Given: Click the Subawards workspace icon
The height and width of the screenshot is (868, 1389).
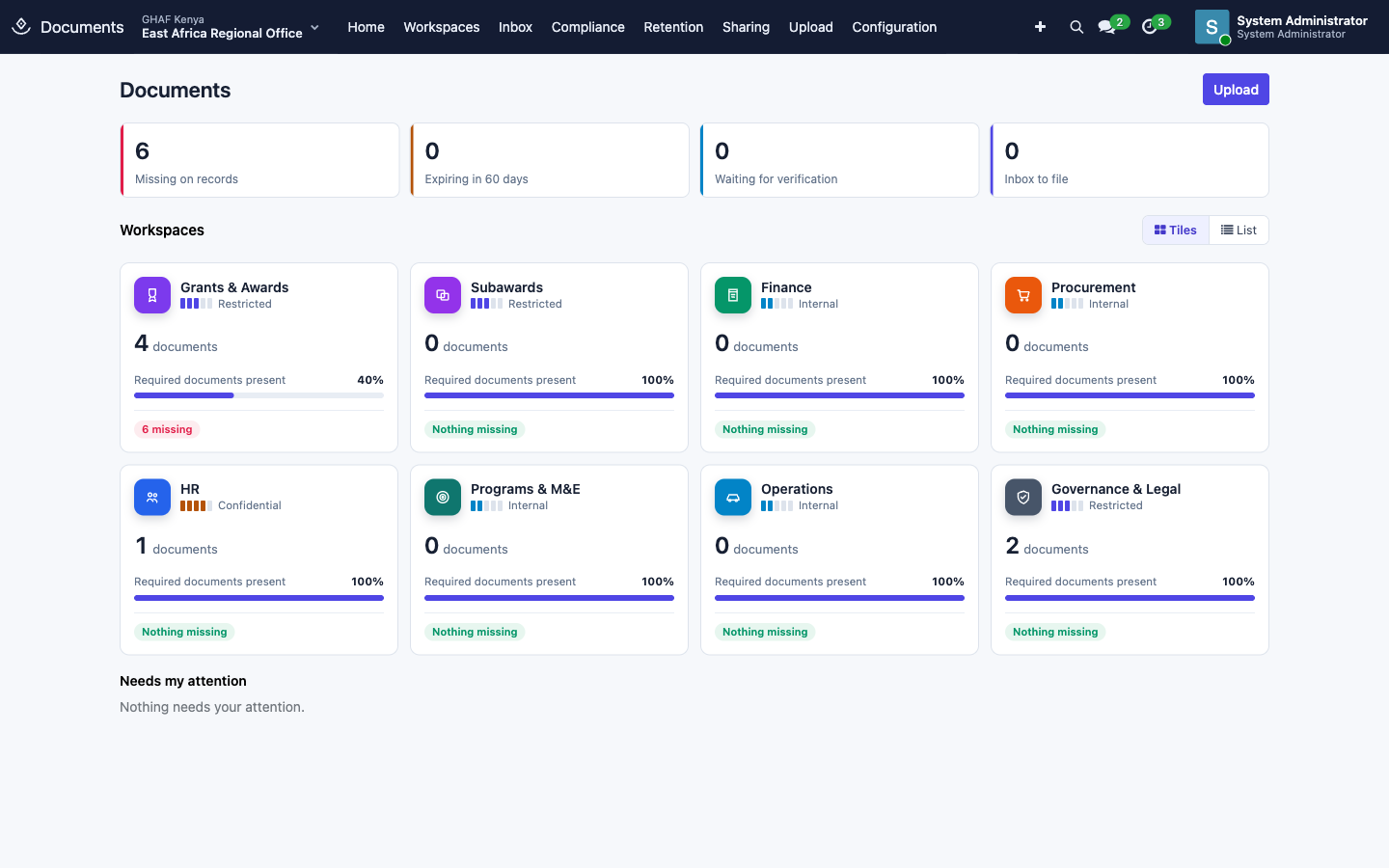Looking at the screenshot, I should click(x=443, y=295).
